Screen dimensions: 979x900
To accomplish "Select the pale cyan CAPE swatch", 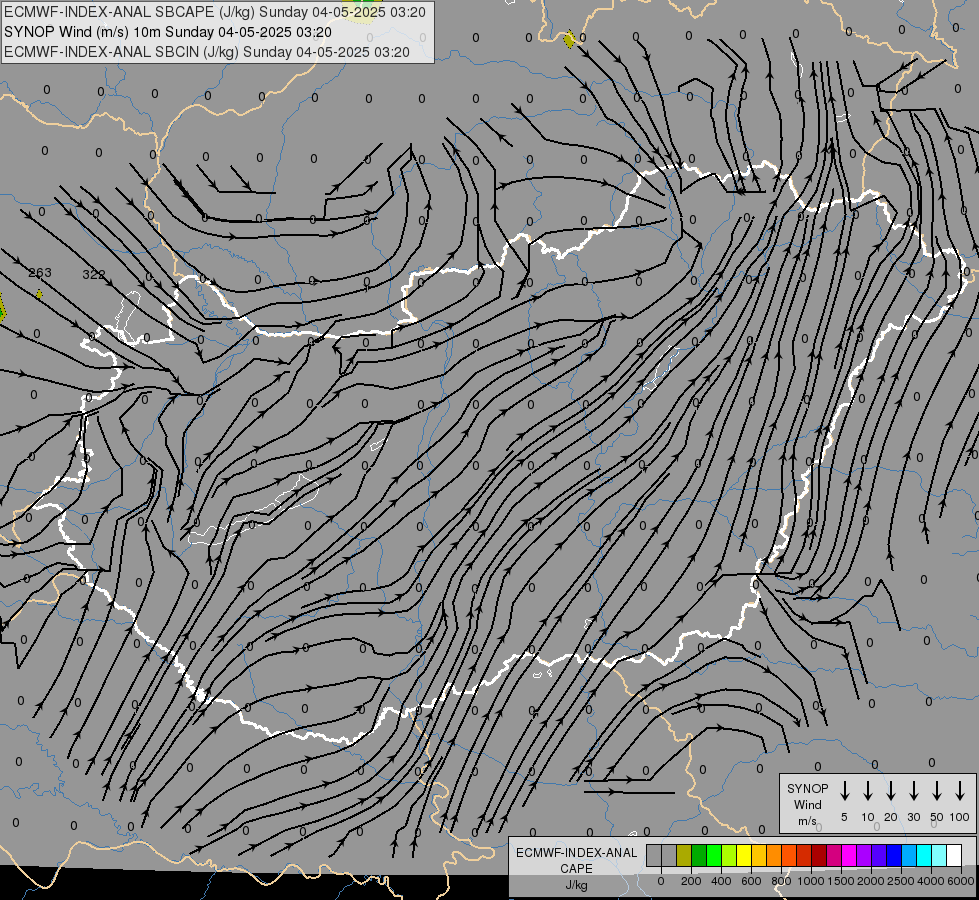I will point(938,855).
